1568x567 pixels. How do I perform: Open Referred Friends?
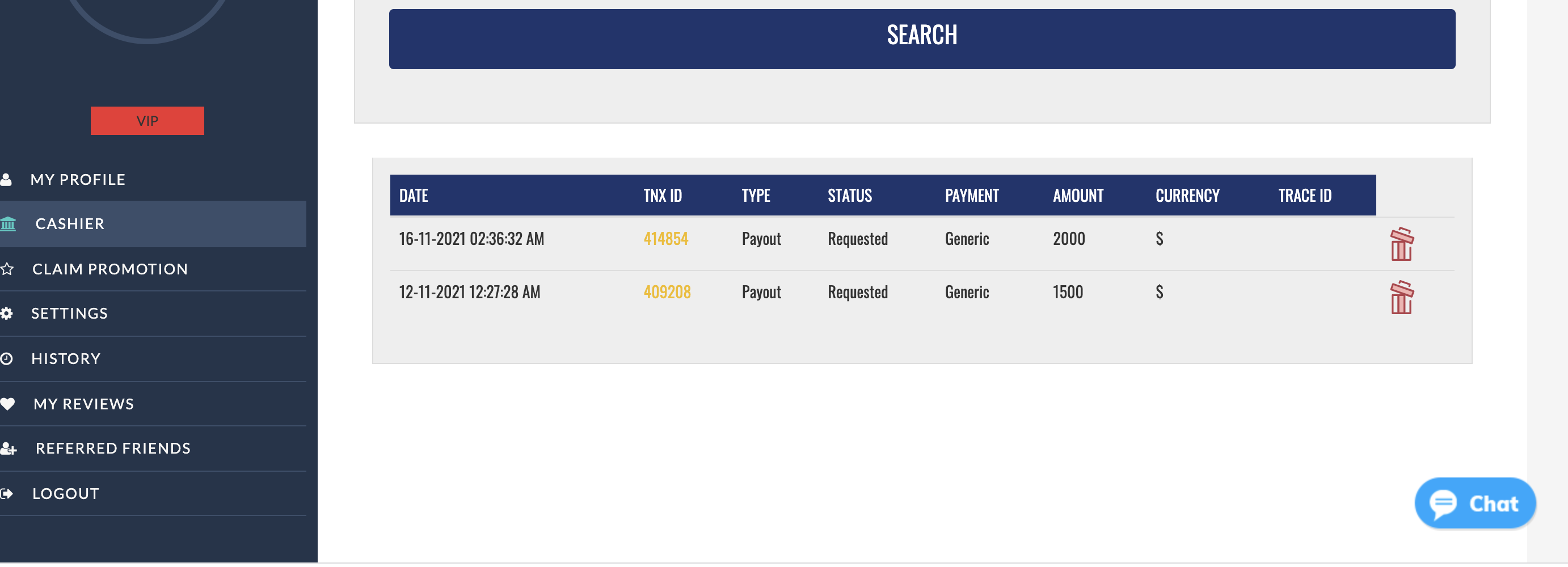[113, 450]
